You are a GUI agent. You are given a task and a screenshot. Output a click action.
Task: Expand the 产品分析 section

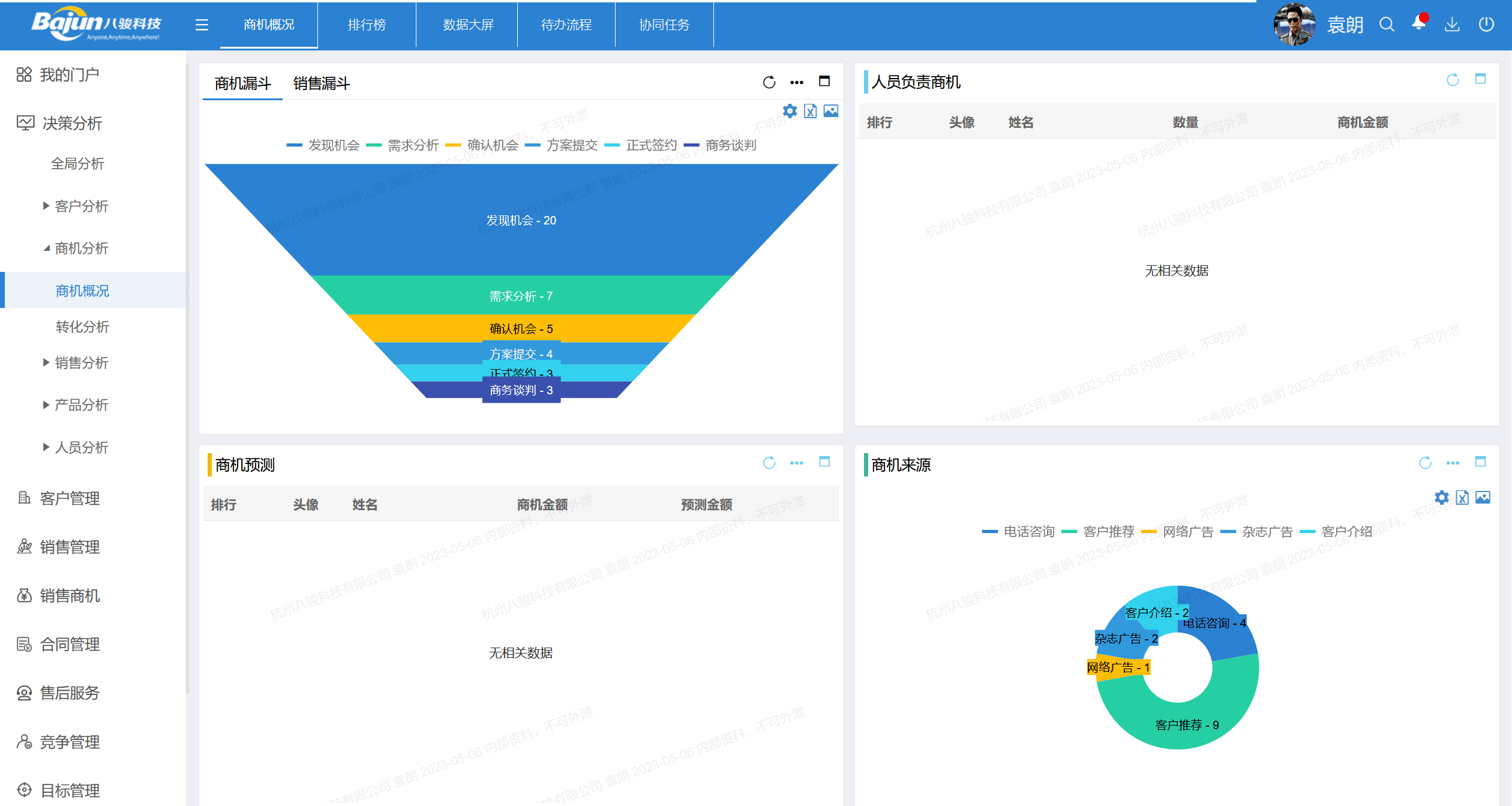pyautogui.click(x=80, y=405)
